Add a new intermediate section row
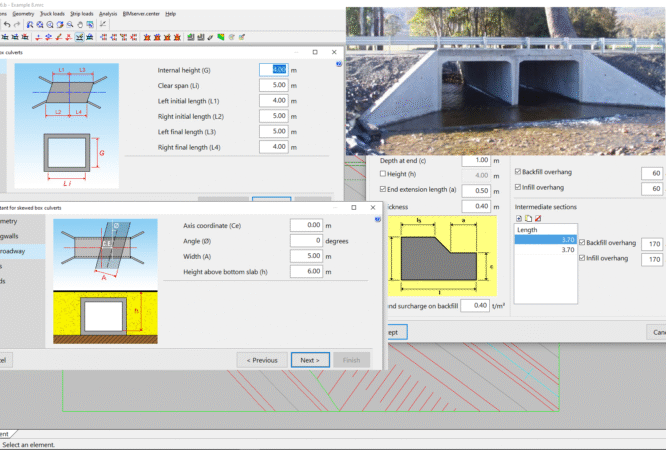 (518, 217)
